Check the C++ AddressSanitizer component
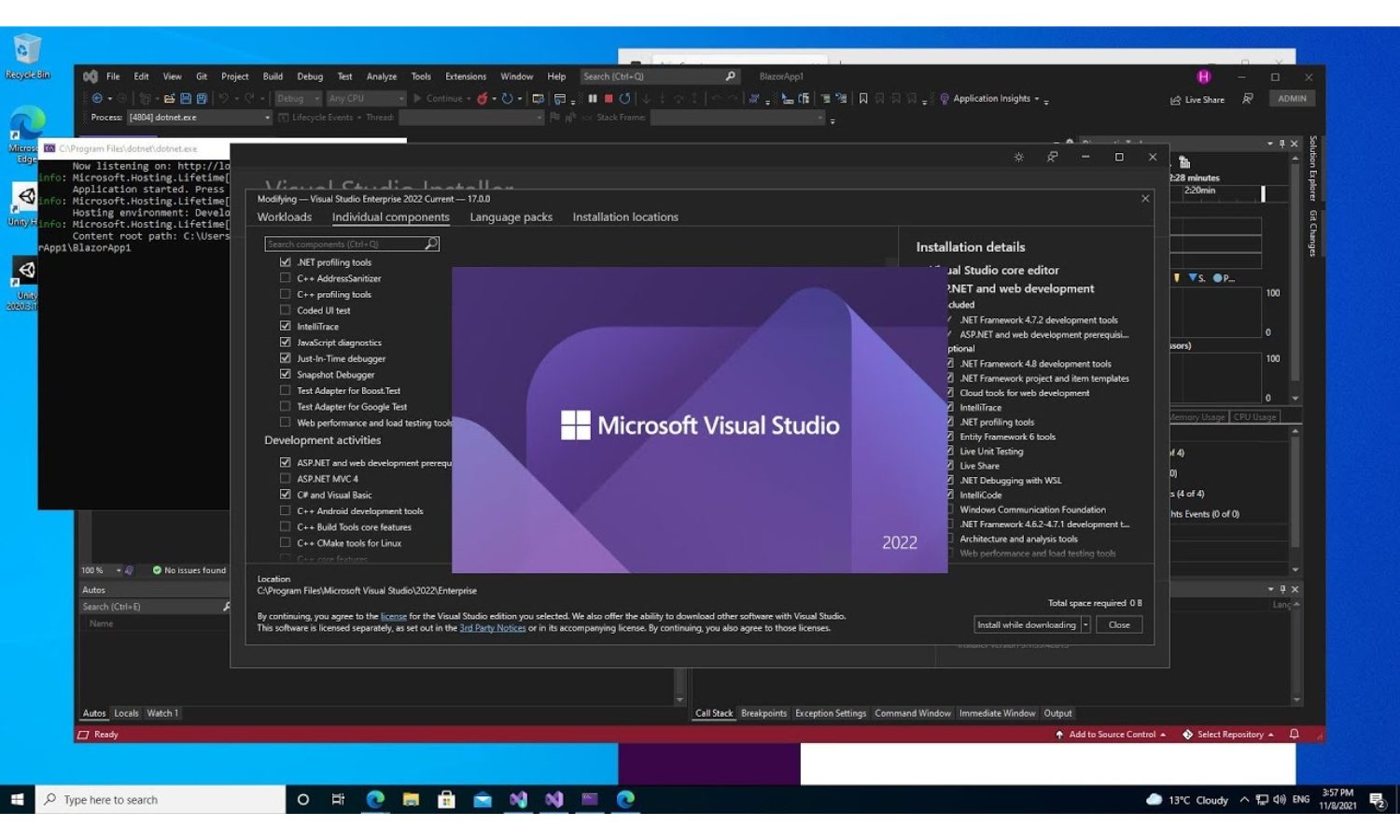This screenshot has height=840, width=1400. point(286,278)
